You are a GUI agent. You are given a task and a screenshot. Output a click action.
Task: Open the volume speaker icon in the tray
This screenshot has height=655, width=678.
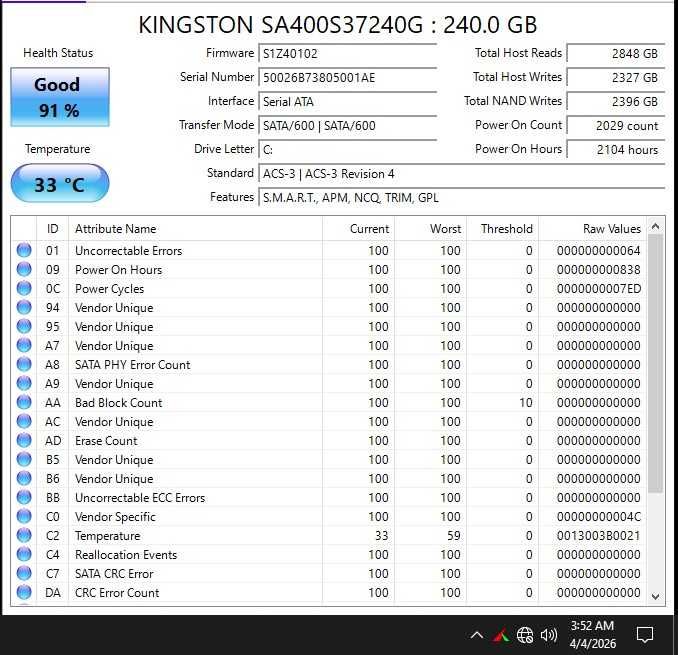tap(549, 635)
